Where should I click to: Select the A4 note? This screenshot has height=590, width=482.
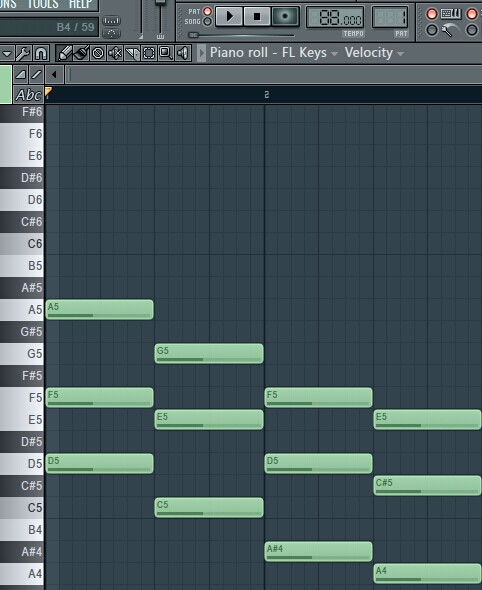[428, 573]
